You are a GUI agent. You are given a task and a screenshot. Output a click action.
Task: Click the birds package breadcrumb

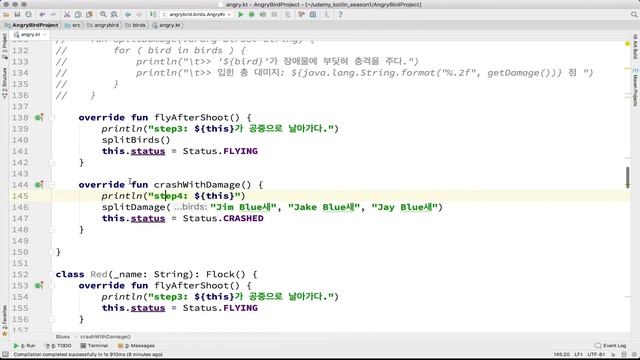coord(136,25)
